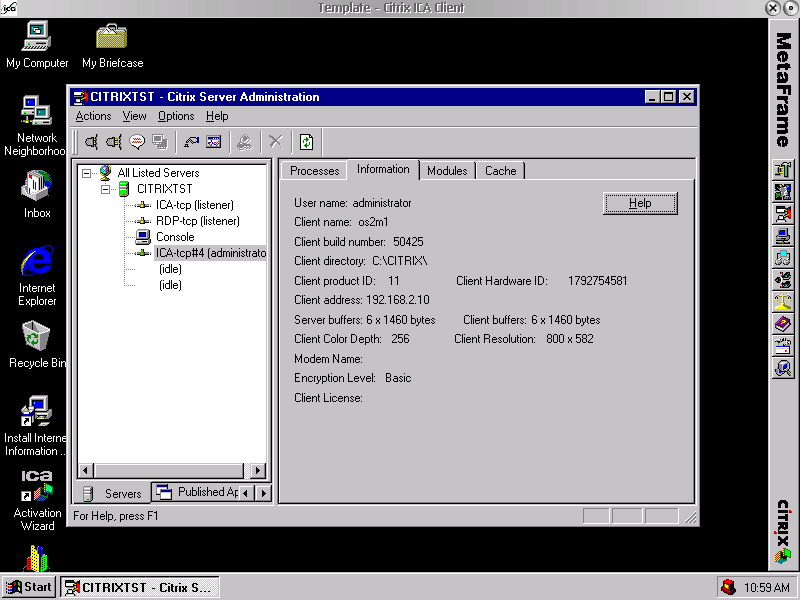Click tab strip scroll-right arrow

click(x=263, y=493)
